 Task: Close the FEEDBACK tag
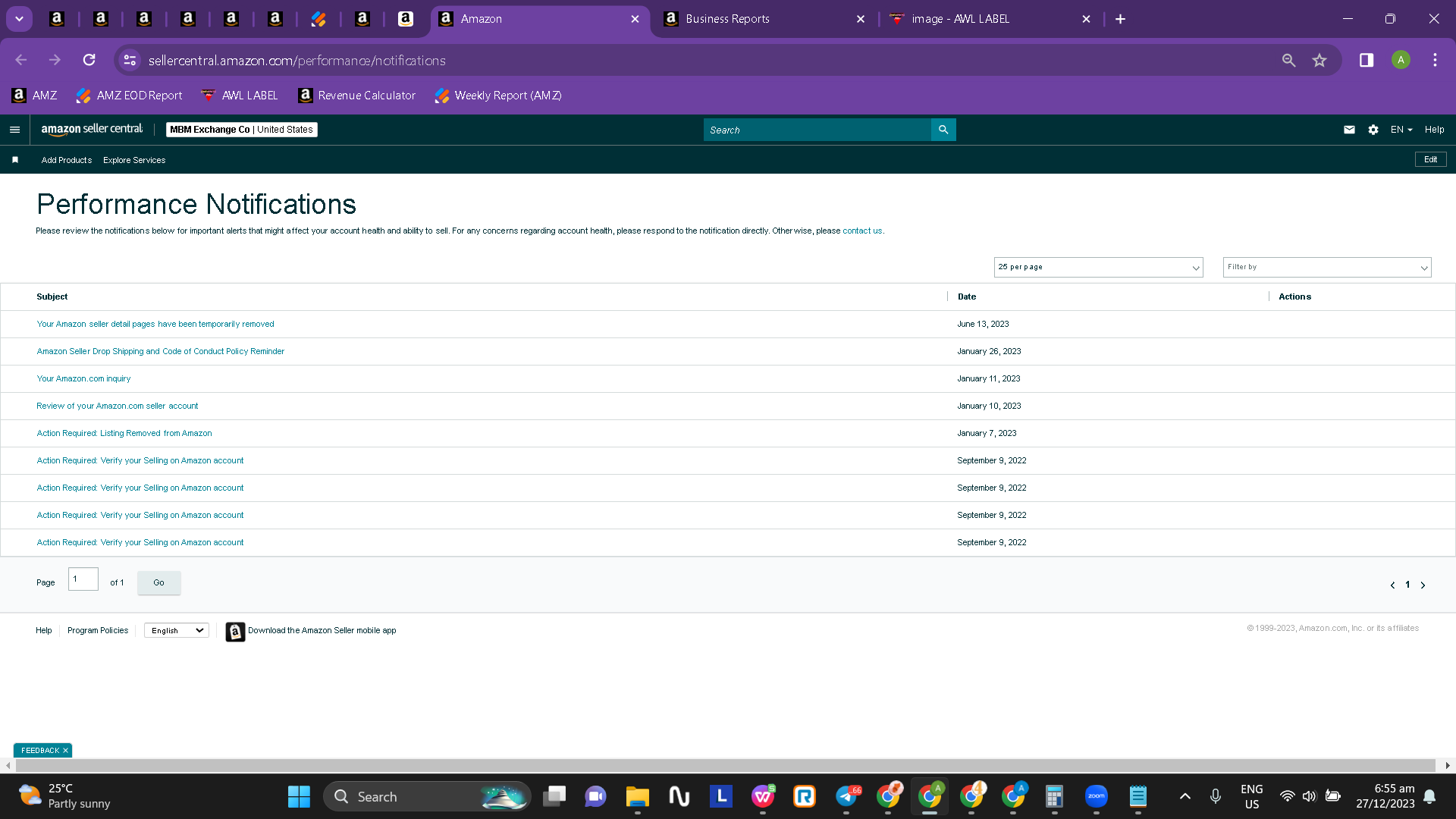(x=65, y=750)
